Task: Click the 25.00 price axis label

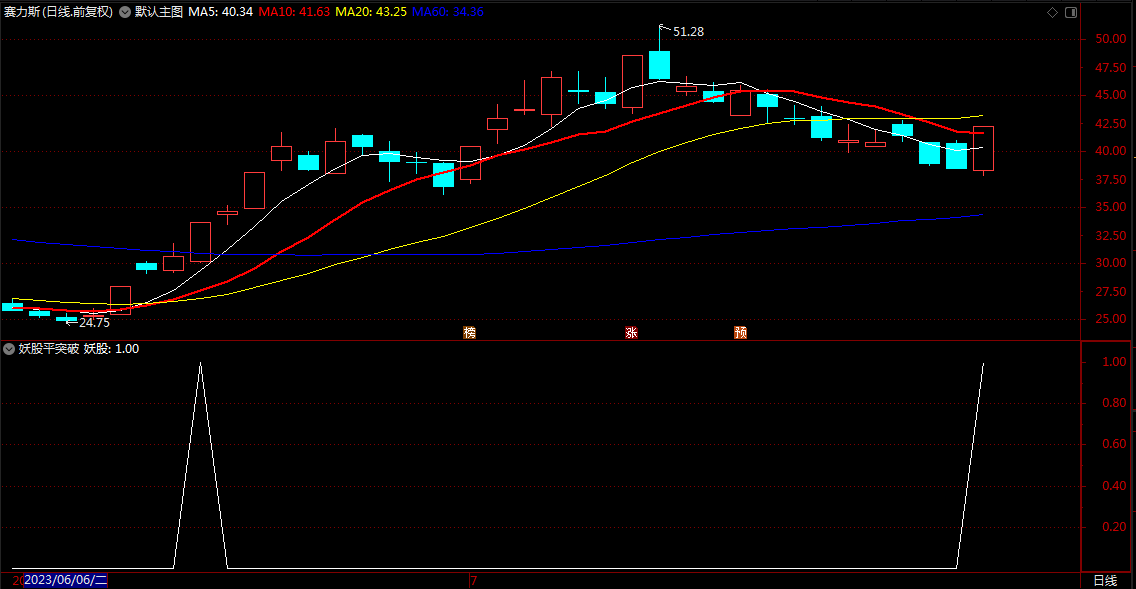Action: 1111,319
